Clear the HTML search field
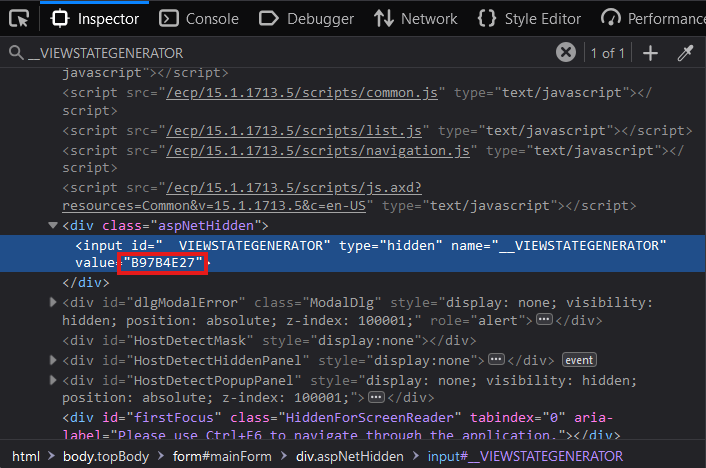The width and height of the screenshot is (706, 468). [566, 53]
